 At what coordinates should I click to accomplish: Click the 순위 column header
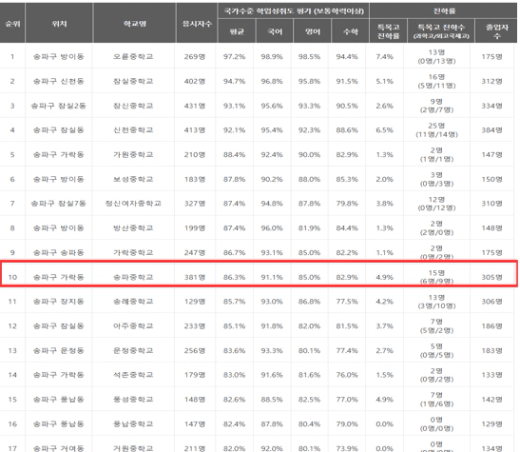pos(12,24)
